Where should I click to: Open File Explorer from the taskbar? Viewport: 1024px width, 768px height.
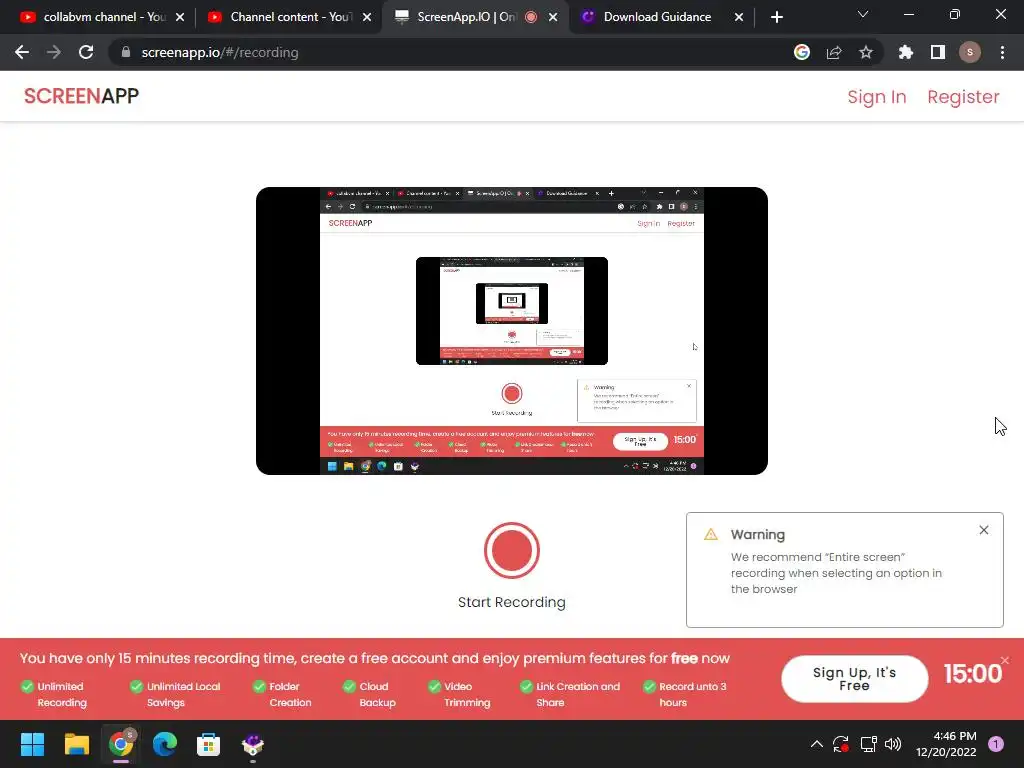(x=76, y=744)
